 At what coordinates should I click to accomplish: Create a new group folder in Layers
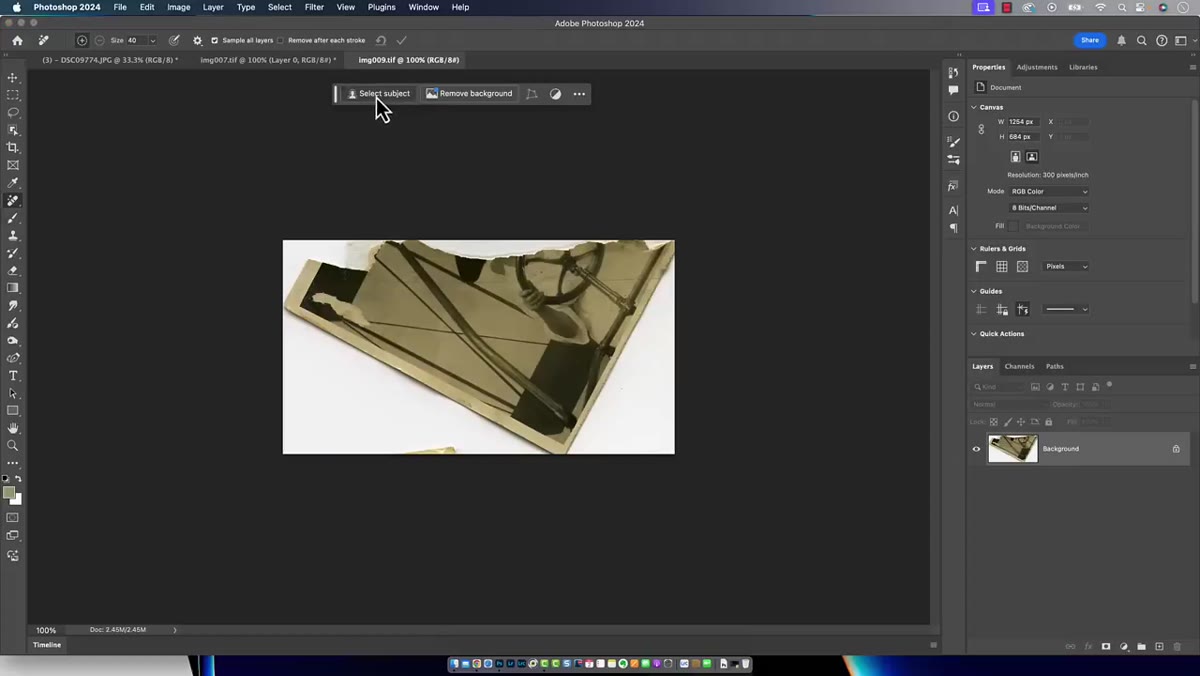click(x=1141, y=647)
